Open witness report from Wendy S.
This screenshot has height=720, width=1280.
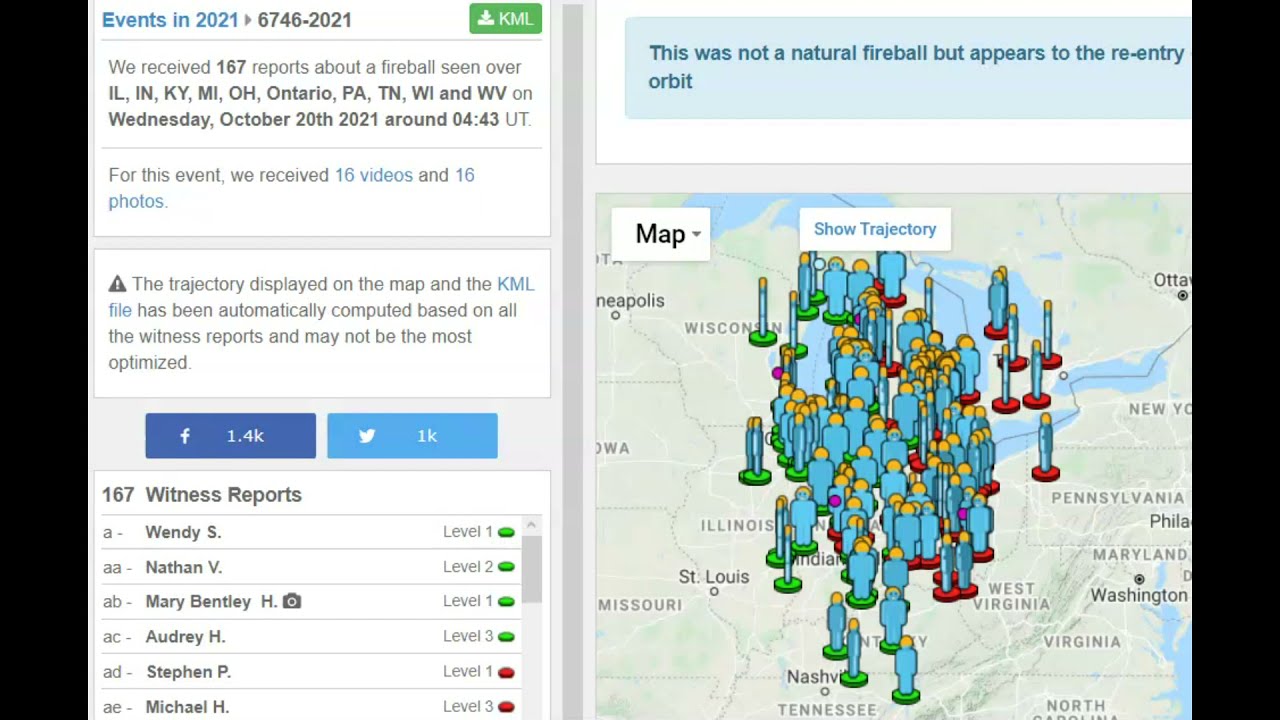[x=183, y=532]
